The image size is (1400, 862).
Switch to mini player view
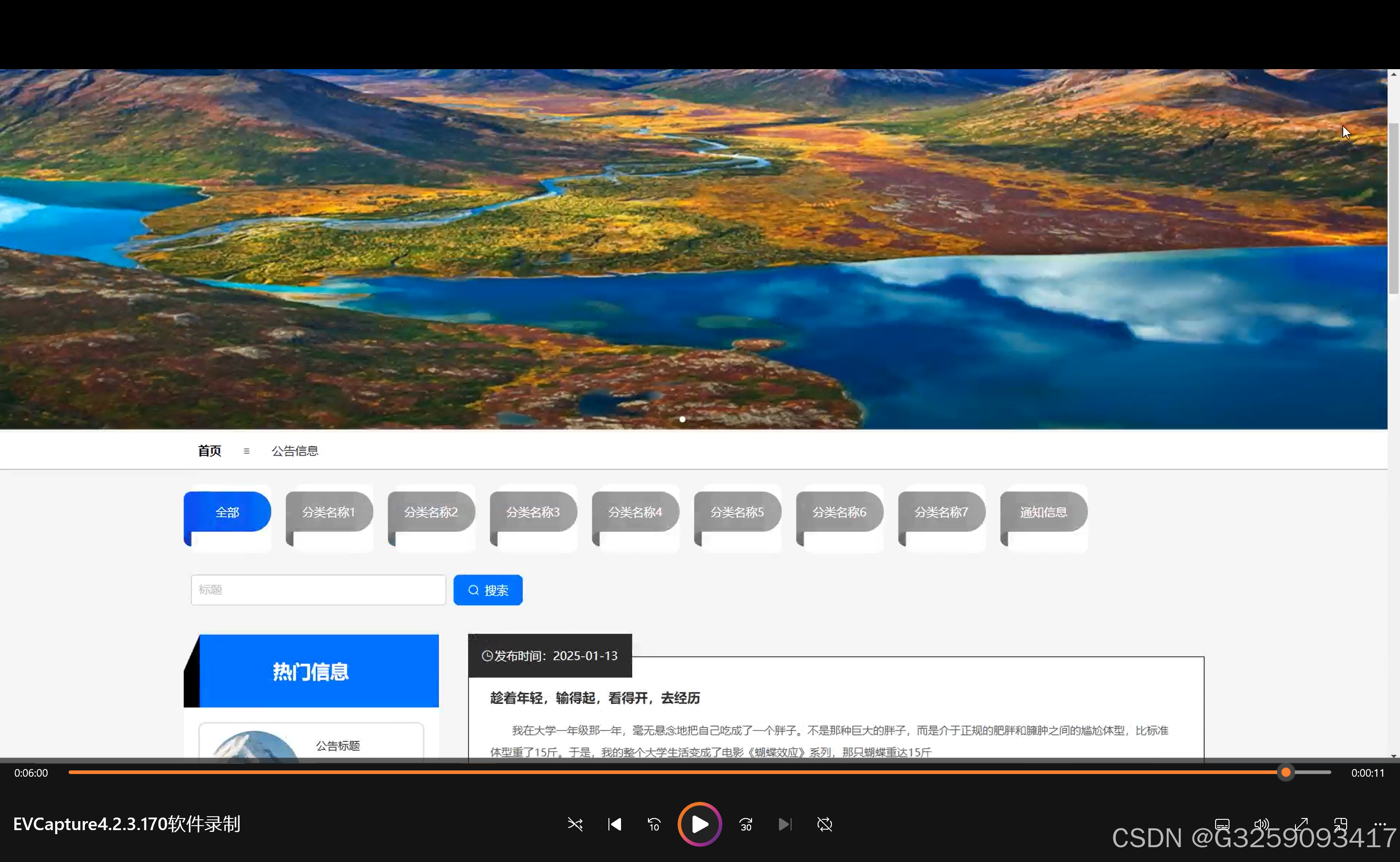click(x=1340, y=824)
